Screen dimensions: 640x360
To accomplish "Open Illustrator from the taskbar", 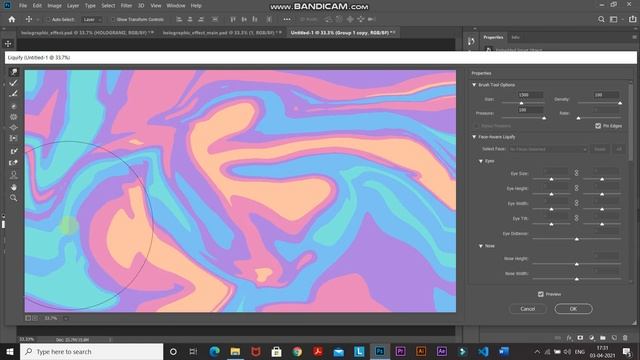I will [x=421, y=351].
